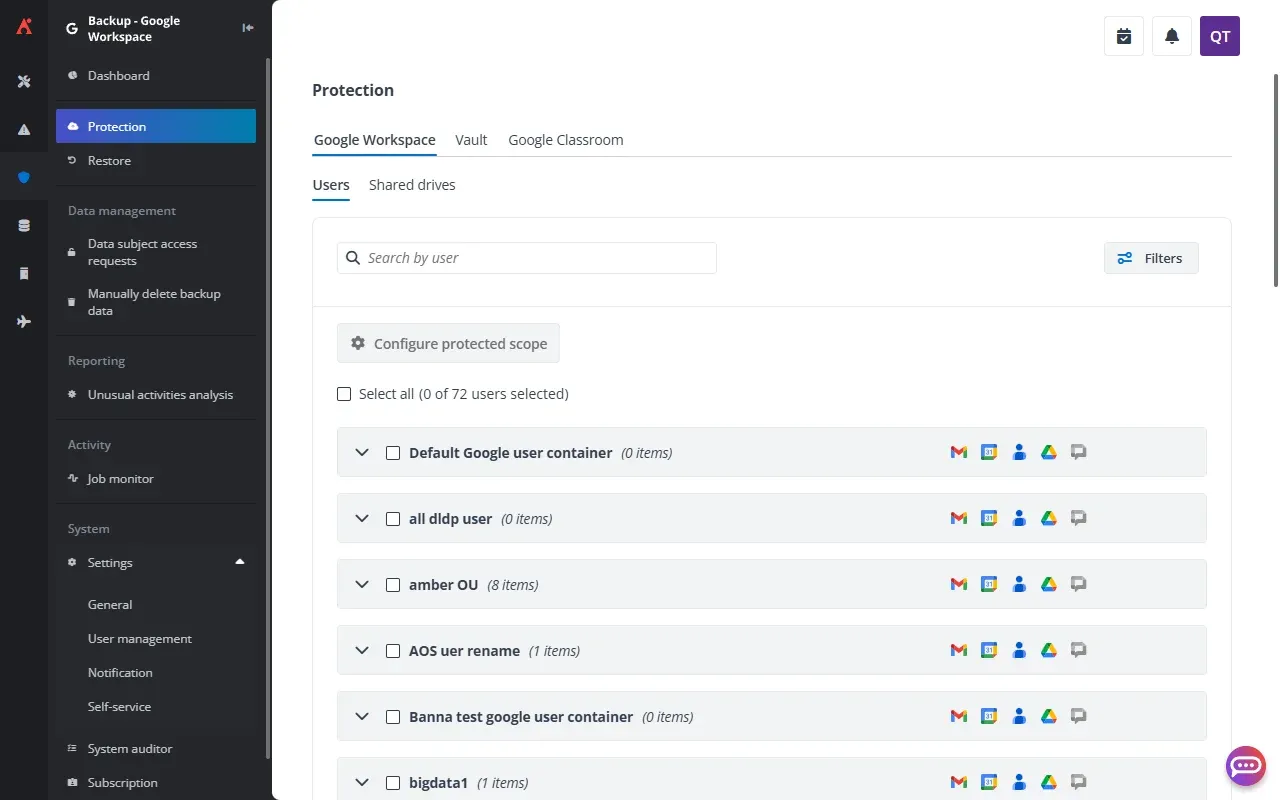
Task: Click the Search by user field
Action: (x=527, y=258)
